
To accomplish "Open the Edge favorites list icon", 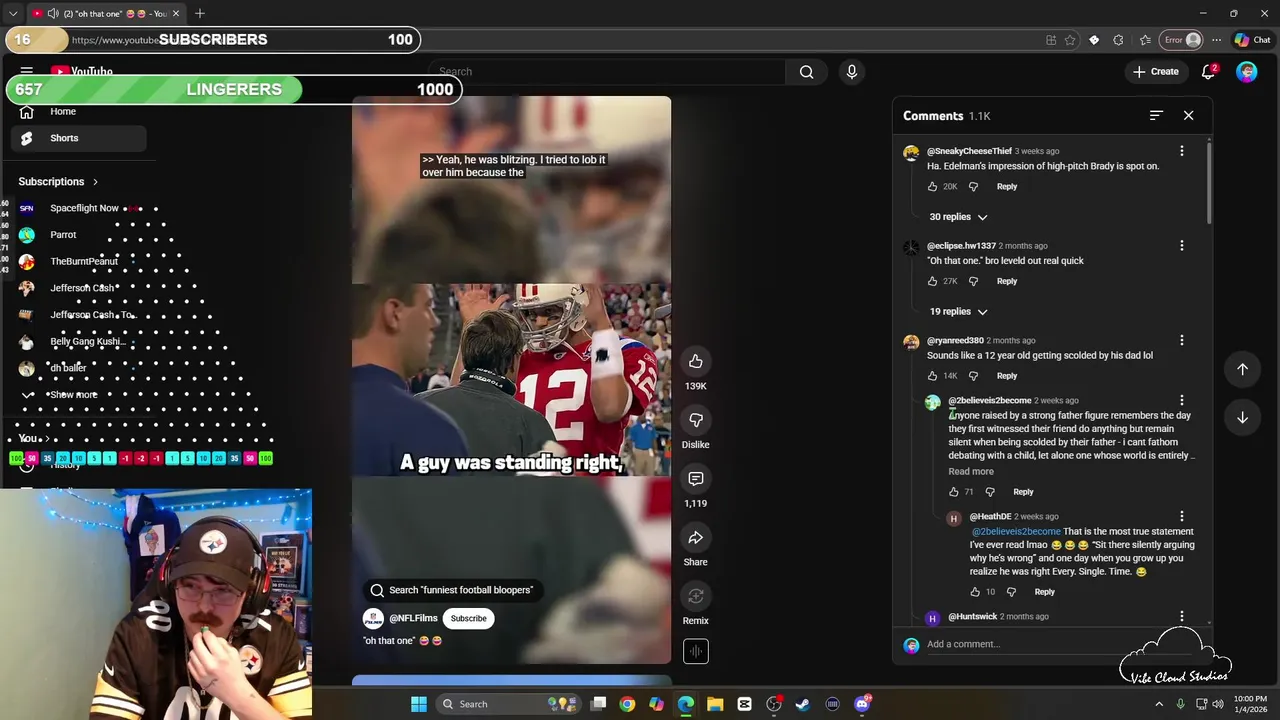I will [x=1145, y=40].
